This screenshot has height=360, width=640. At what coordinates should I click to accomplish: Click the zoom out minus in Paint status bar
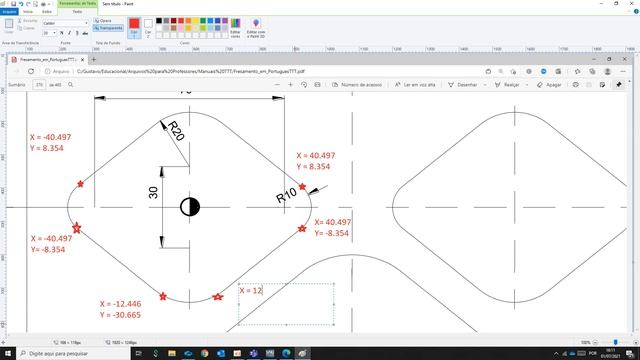(596, 342)
